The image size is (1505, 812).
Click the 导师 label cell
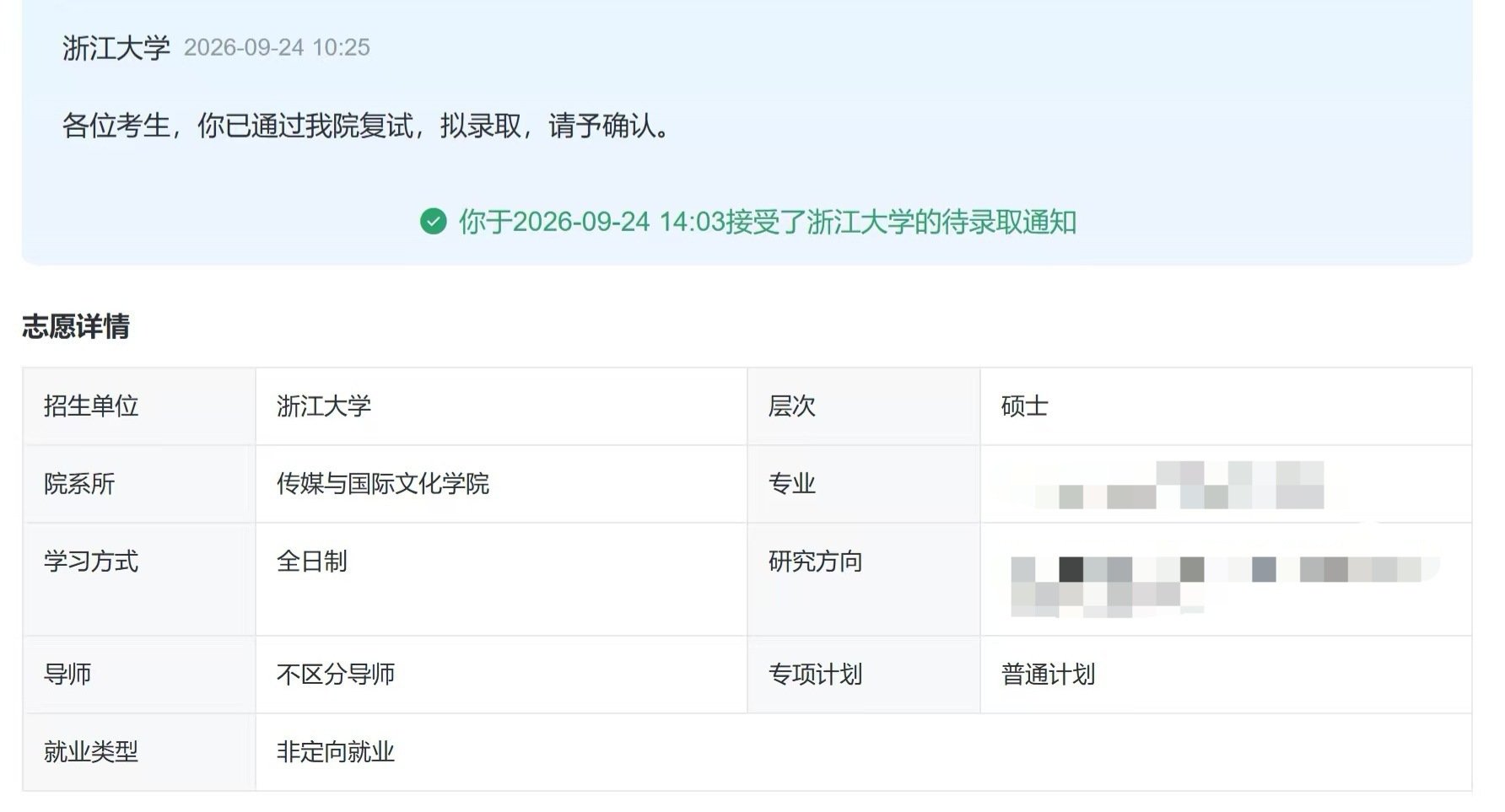(139, 675)
